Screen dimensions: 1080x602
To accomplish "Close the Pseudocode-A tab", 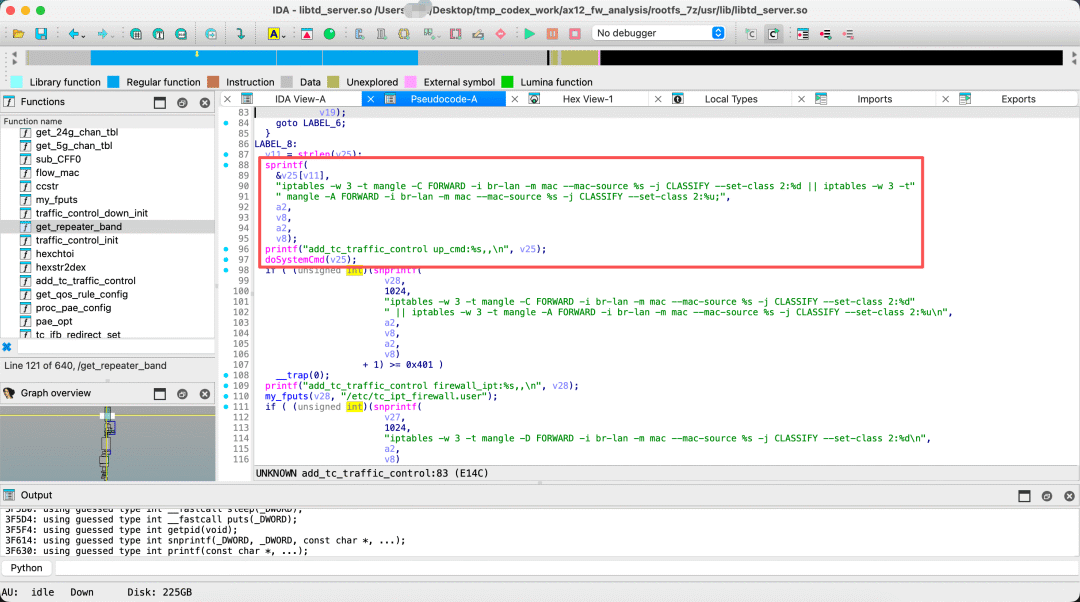I will [x=371, y=99].
